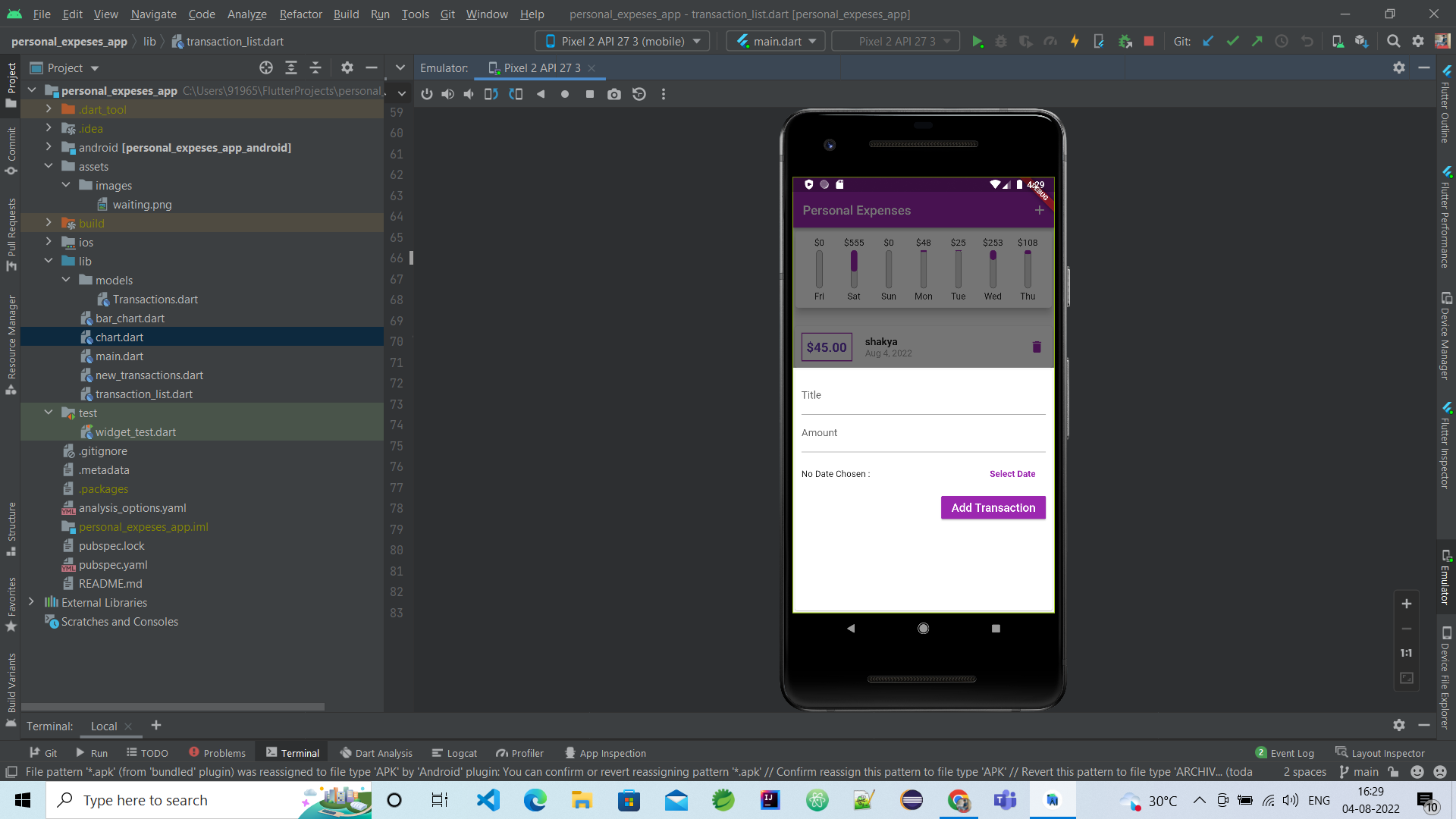This screenshot has width=1456, height=819.
Task: Collapse the lib folder in project tree
Action: [x=49, y=261]
